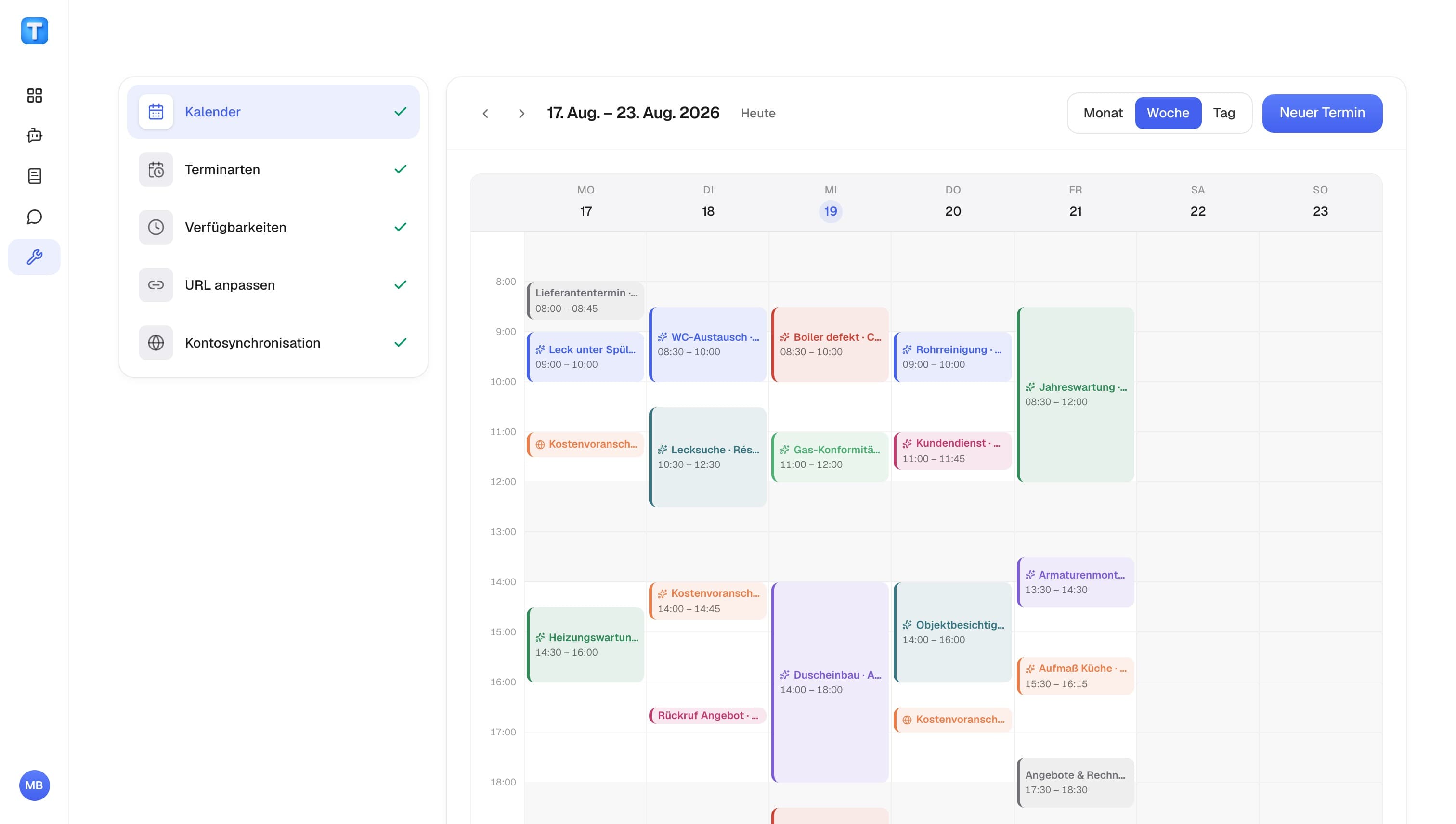
Task: Select Sunday 23 column header
Action: pos(1320,202)
